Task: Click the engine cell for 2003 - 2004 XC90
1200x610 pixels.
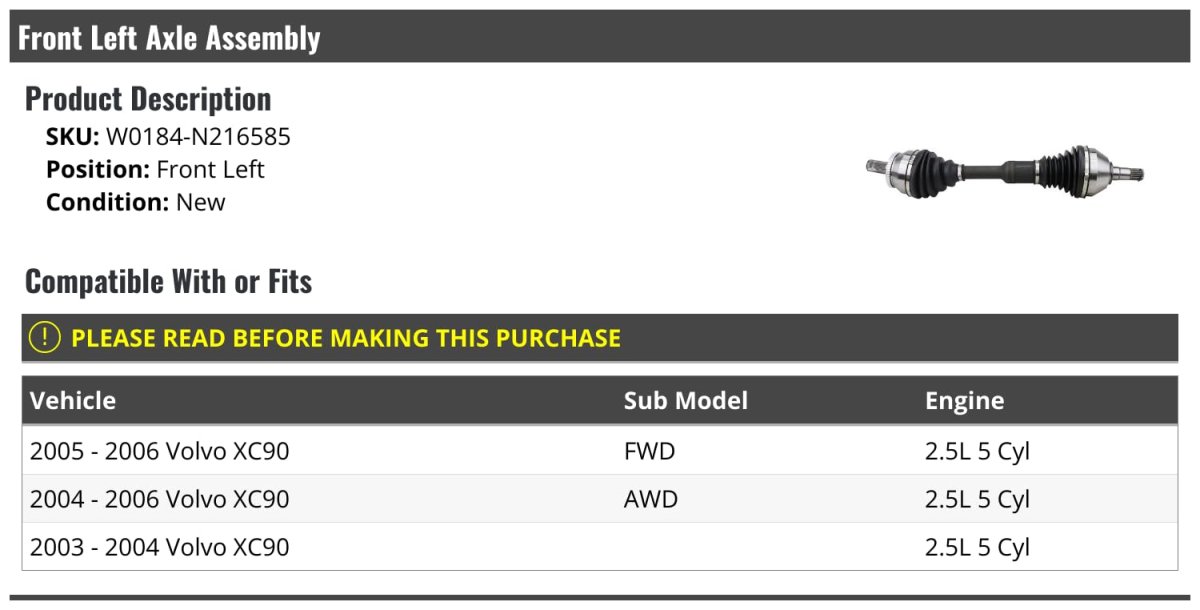Action: [x=977, y=547]
